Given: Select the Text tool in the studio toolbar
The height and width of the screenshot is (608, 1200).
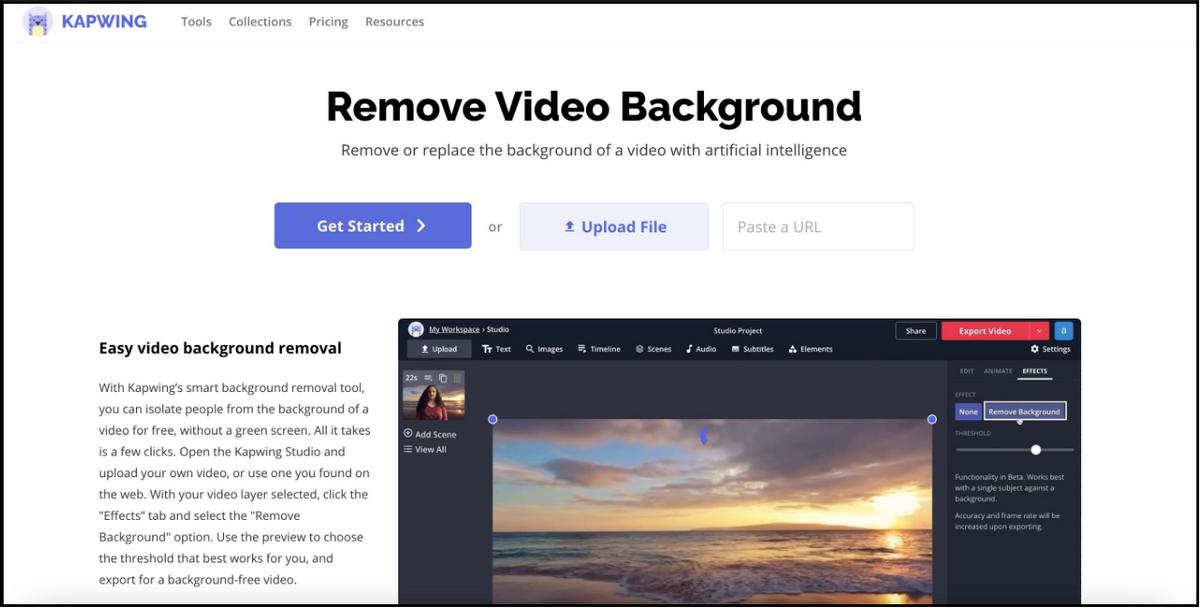Looking at the screenshot, I should [x=496, y=349].
